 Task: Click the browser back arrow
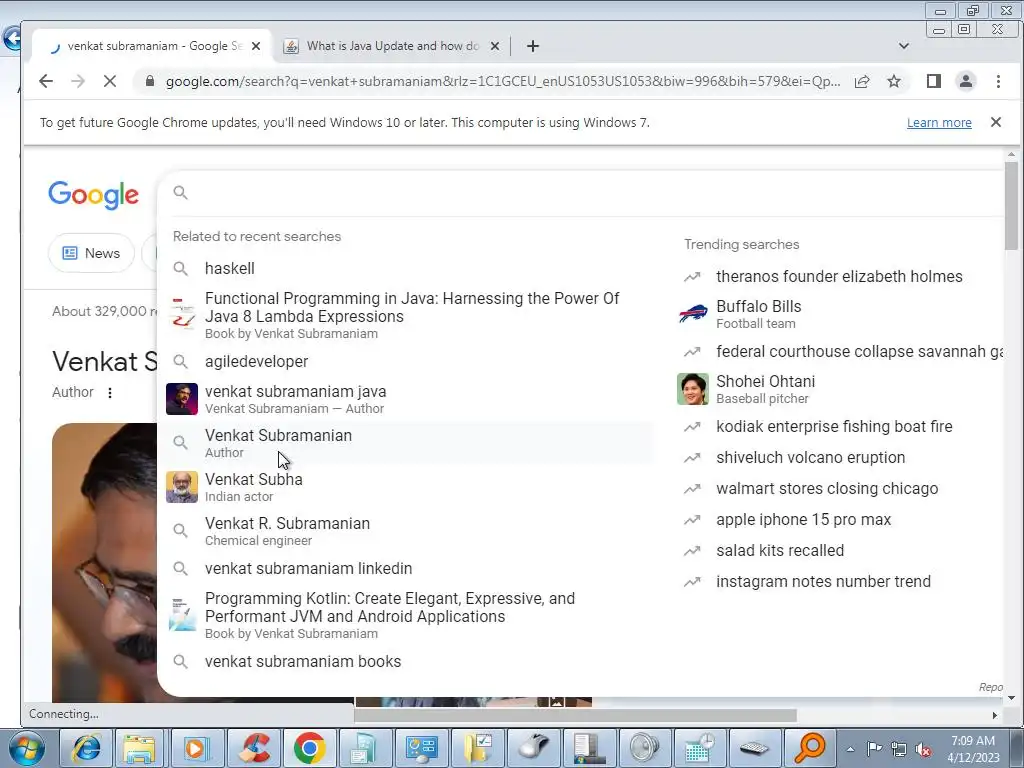[x=46, y=81]
